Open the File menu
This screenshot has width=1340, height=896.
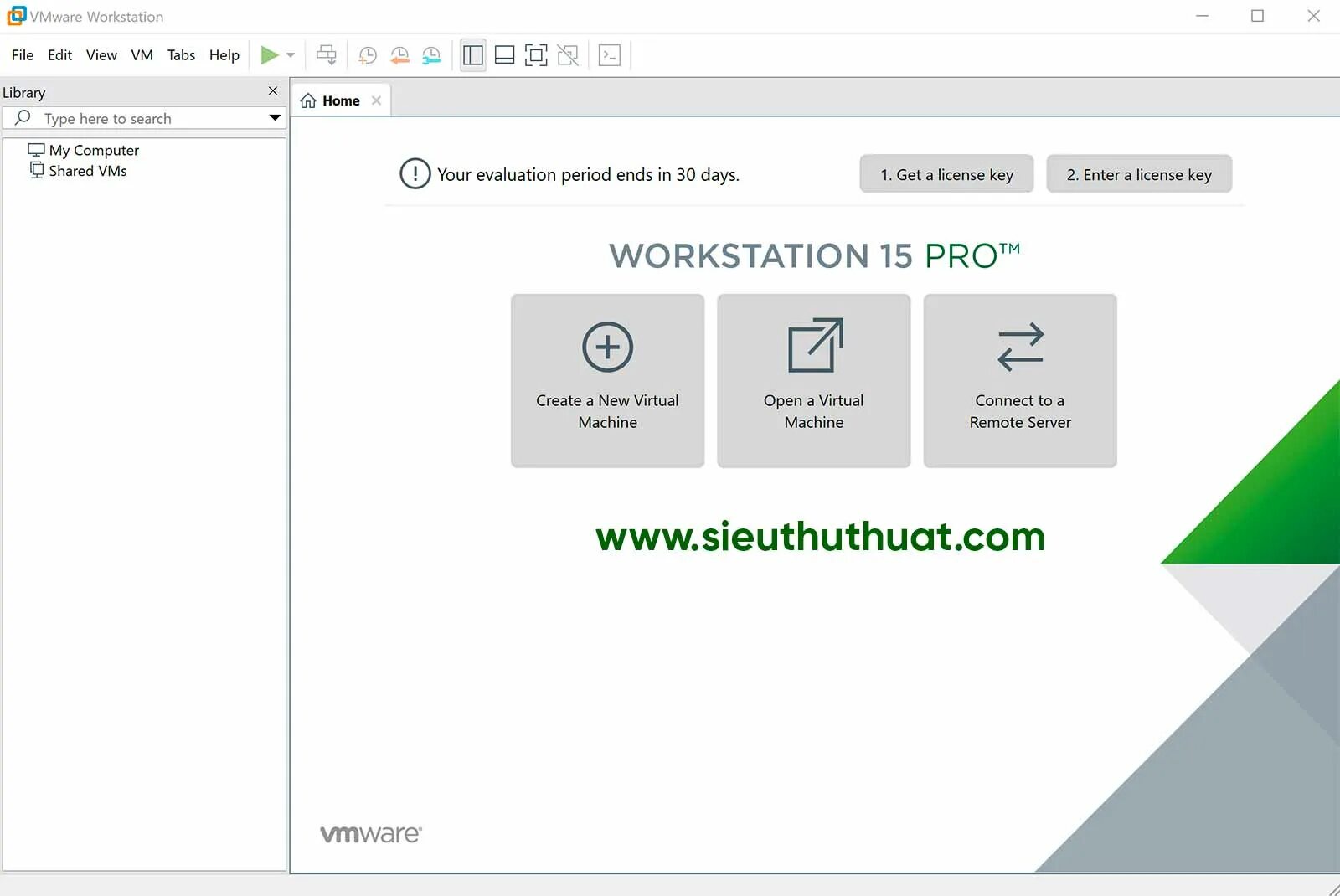coord(23,55)
